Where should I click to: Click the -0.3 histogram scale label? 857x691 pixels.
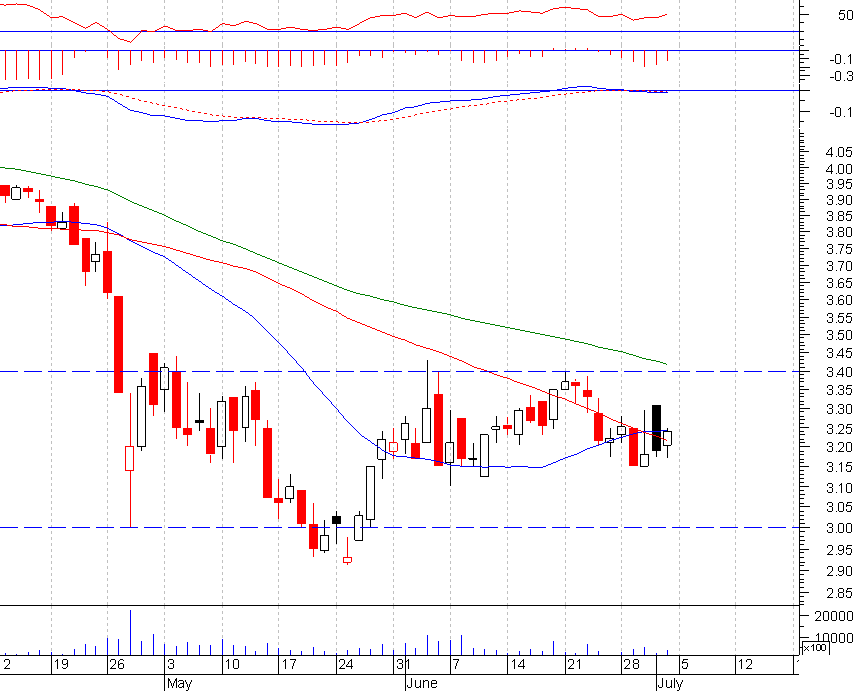841,76
